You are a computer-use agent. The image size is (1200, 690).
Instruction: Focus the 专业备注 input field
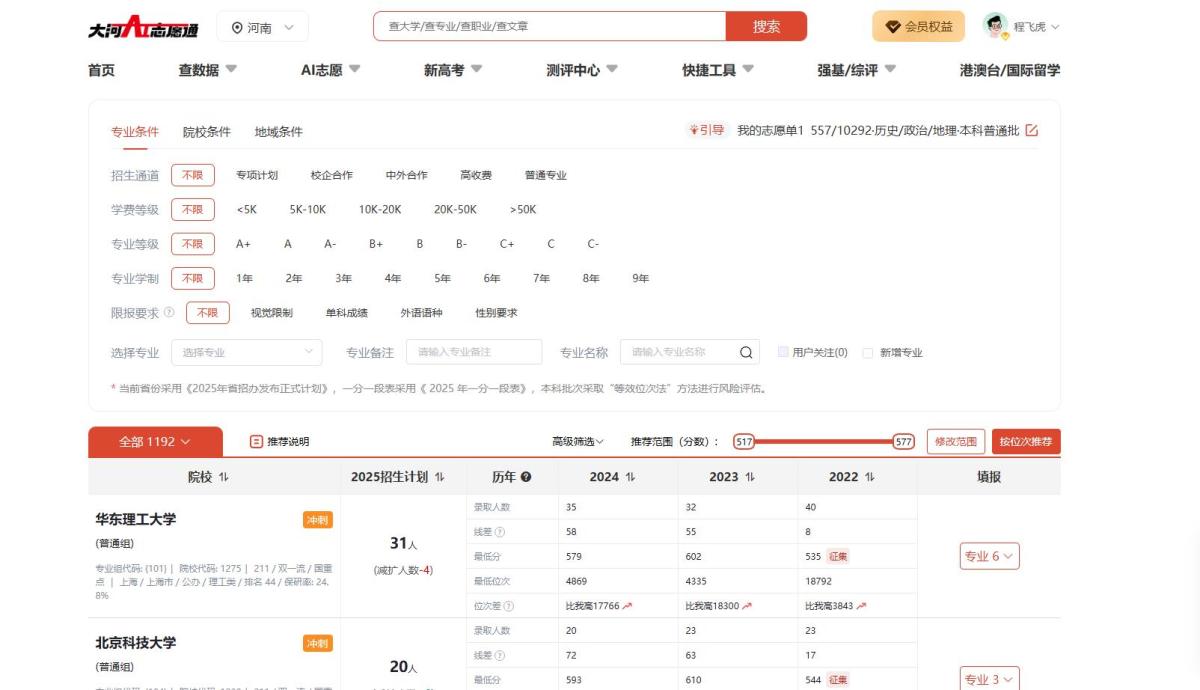(x=474, y=352)
